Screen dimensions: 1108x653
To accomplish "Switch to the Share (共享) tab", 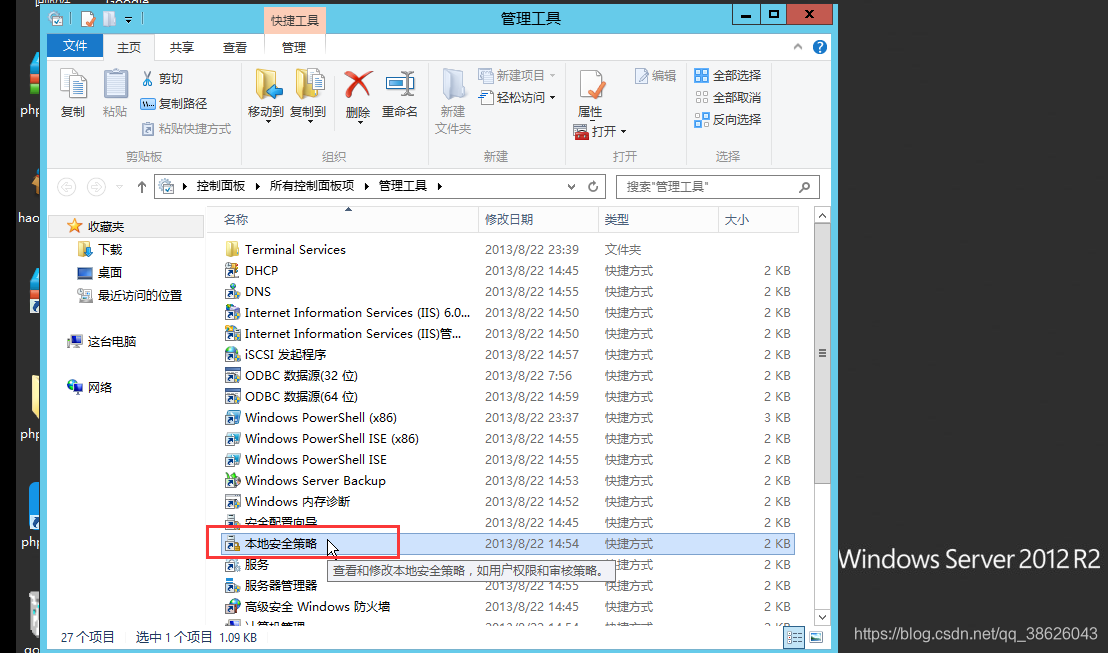I will pos(182,47).
